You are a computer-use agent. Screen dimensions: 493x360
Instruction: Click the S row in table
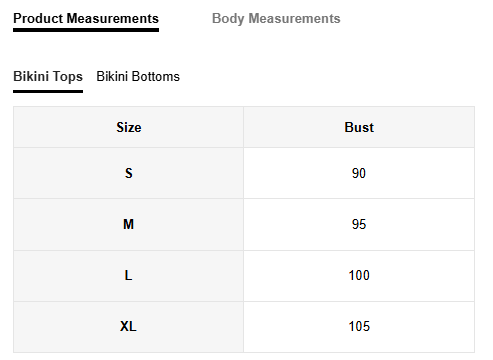[244, 173]
